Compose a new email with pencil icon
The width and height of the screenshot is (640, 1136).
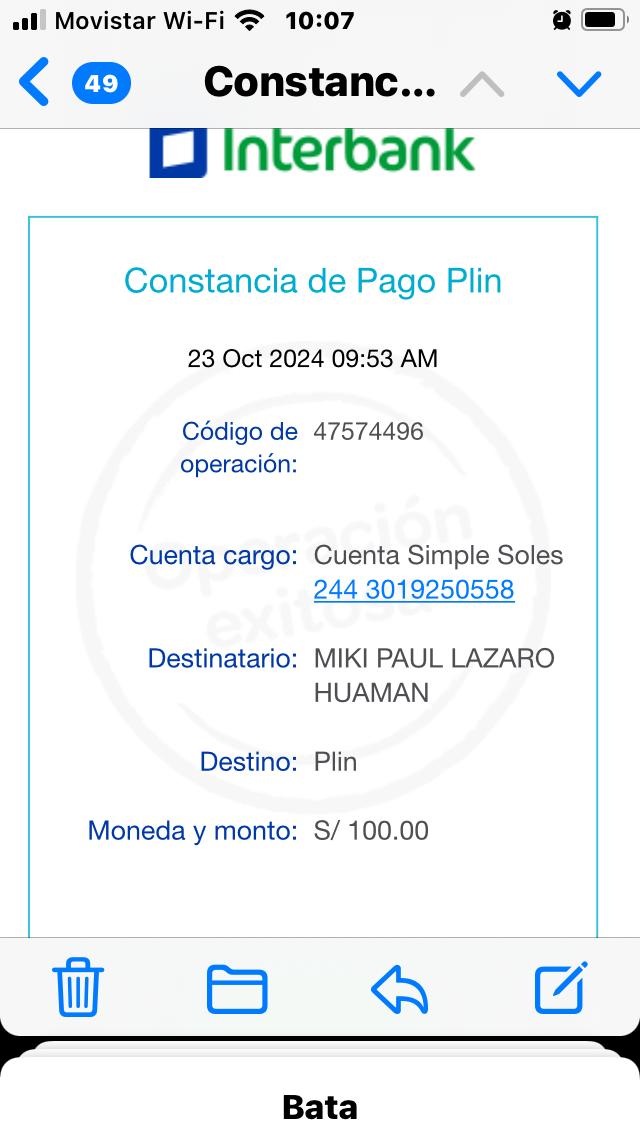[x=560, y=988]
